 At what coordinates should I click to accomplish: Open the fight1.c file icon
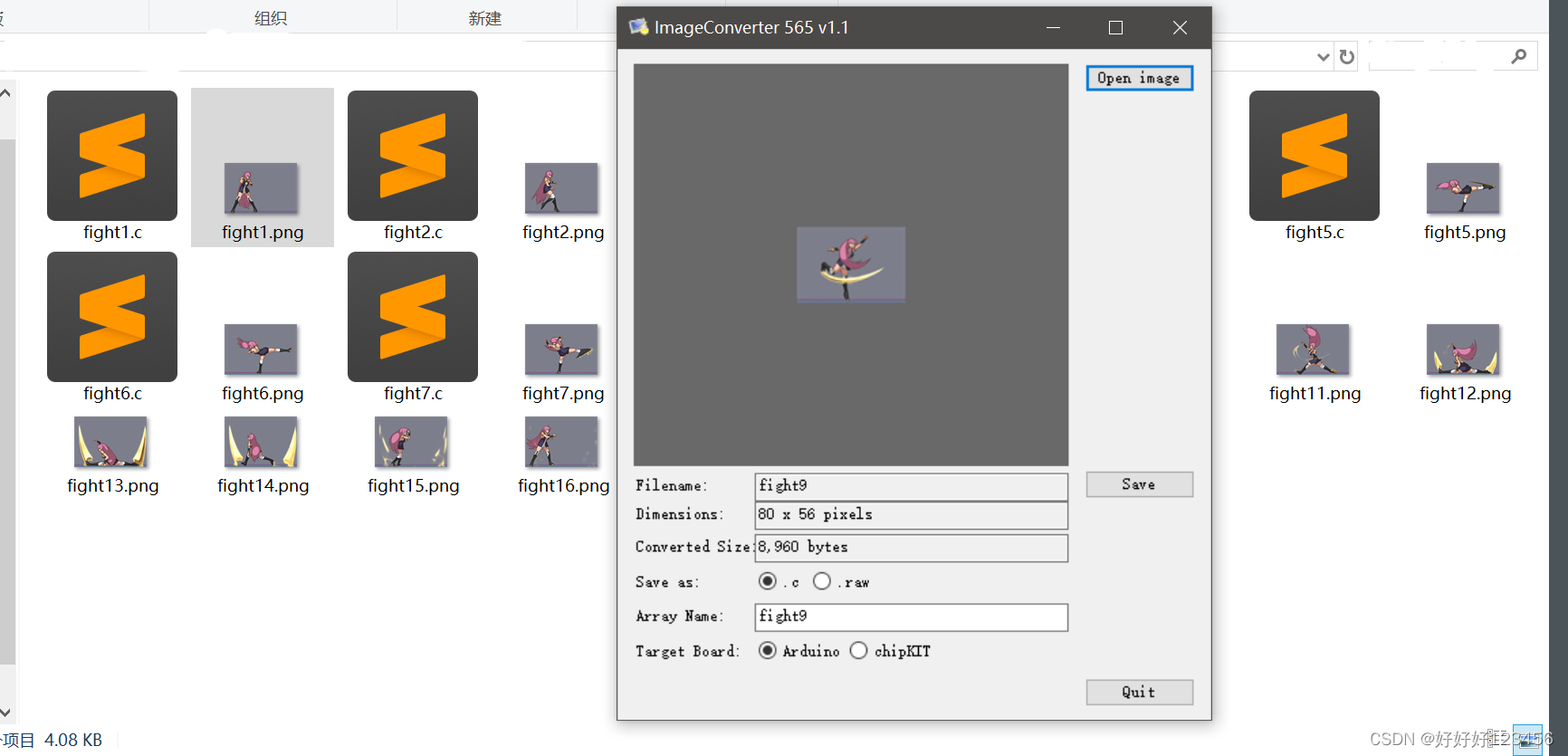tap(112, 156)
